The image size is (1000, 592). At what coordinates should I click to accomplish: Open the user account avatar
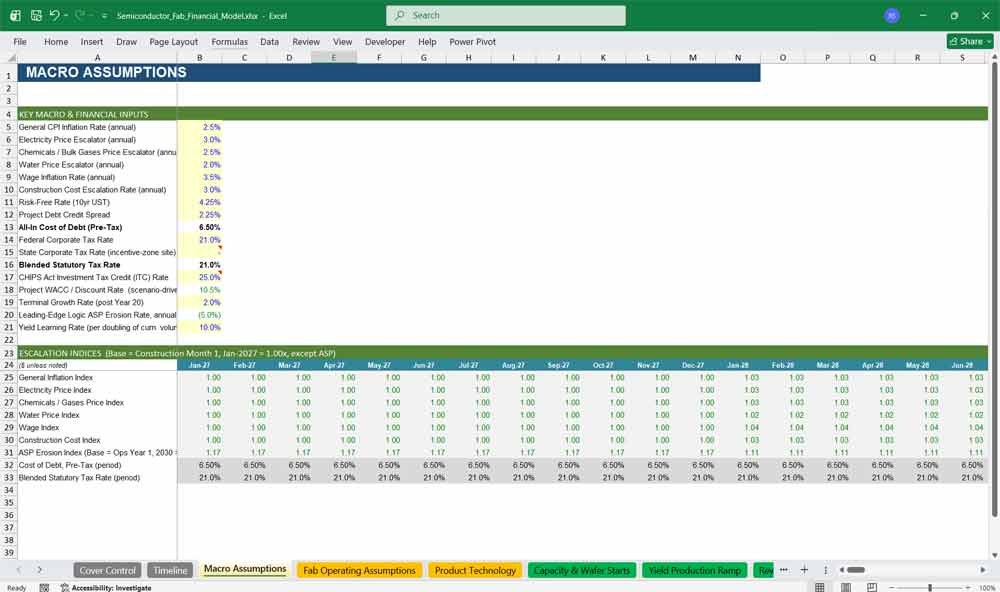pos(892,15)
